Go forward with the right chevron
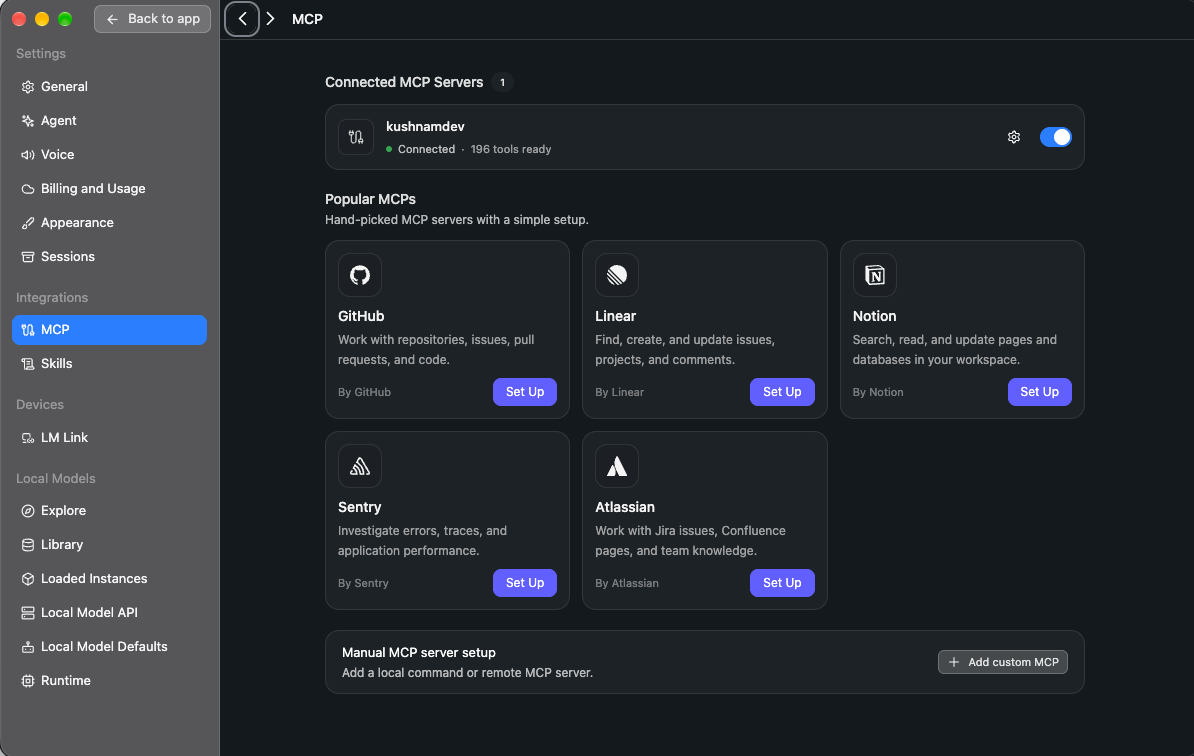Image resolution: width=1194 pixels, height=756 pixels. click(270, 19)
